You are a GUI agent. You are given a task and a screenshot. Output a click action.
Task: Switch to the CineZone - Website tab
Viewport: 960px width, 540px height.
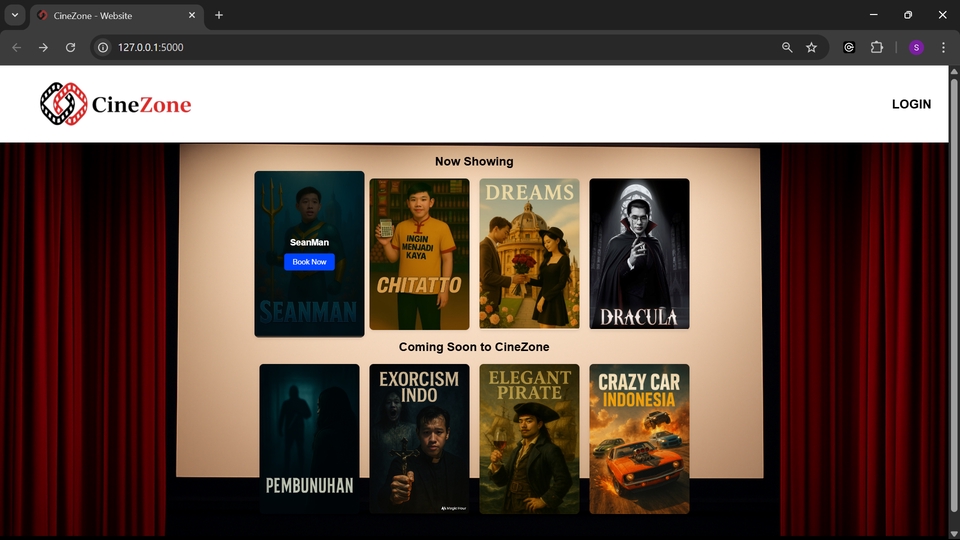(105, 15)
